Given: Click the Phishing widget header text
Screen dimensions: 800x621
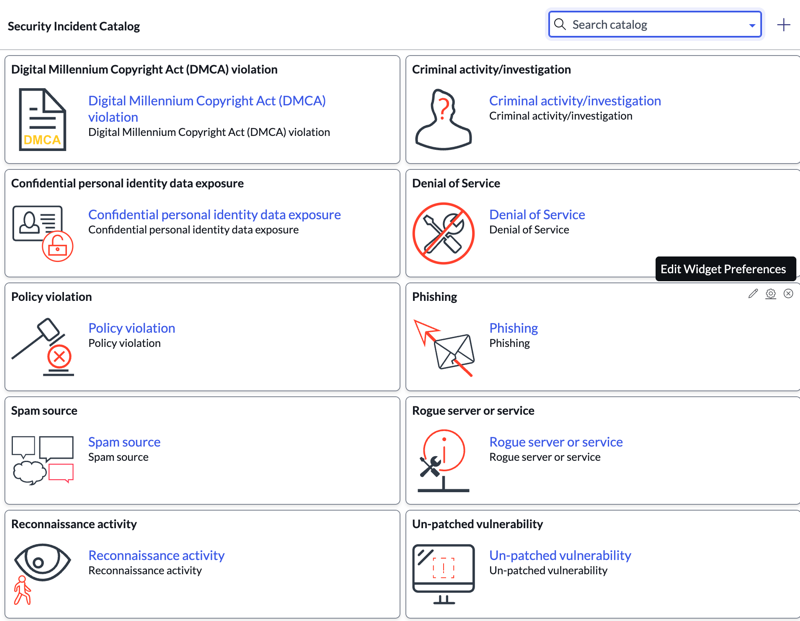Looking at the screenshot, I should coord(434,296).
